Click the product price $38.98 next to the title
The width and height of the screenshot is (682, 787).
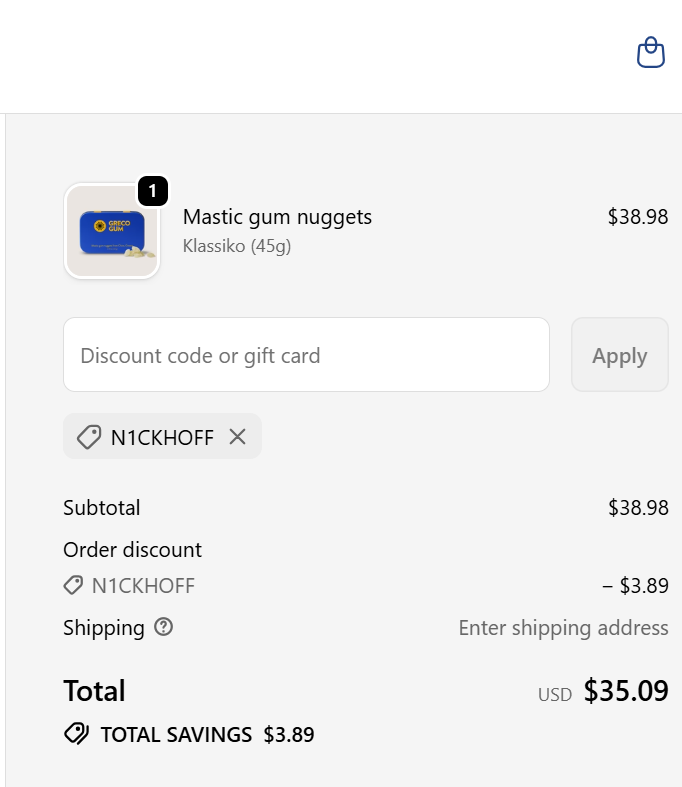(x=637, y=217)
